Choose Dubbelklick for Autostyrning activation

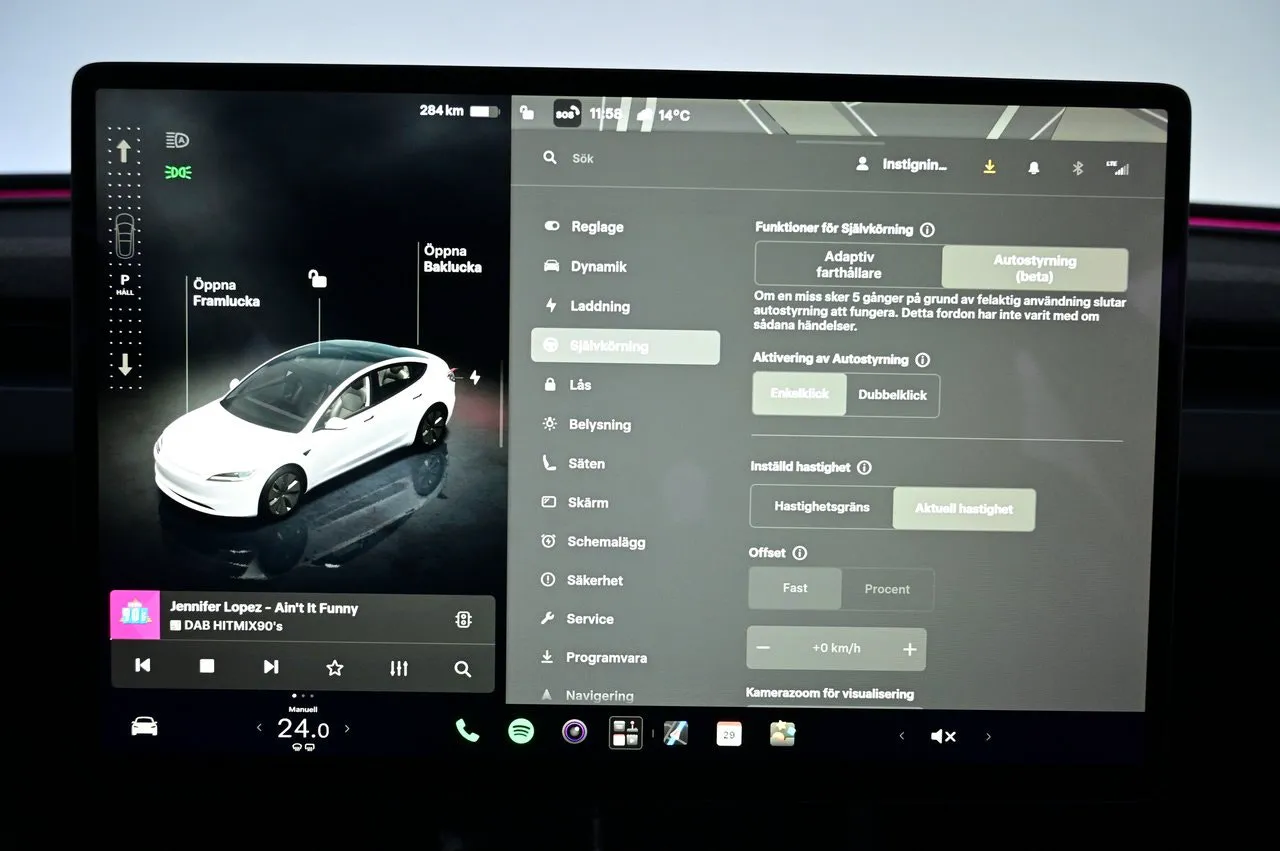(x=893, y=395)
